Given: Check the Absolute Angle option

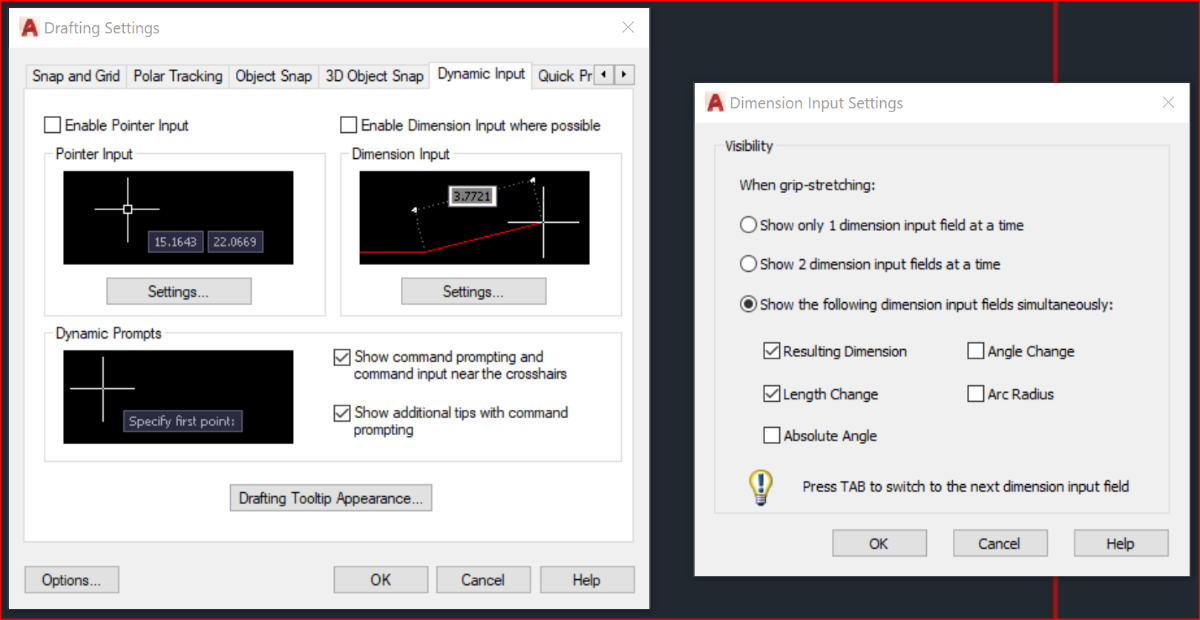Looking at the screenshot, I should click(771, 436).
